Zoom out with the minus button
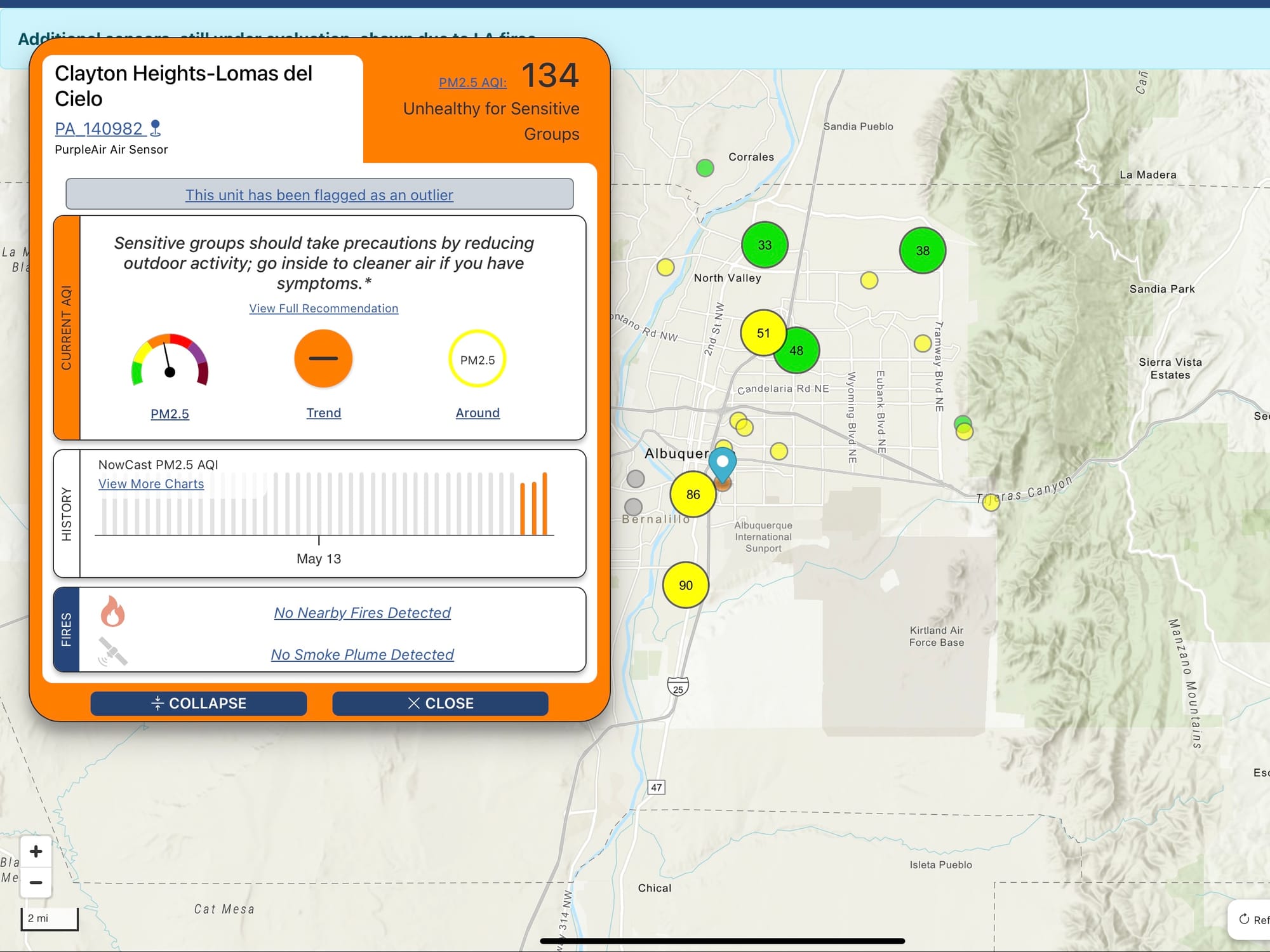This screenshot has height=952, width=1270. 36,882
